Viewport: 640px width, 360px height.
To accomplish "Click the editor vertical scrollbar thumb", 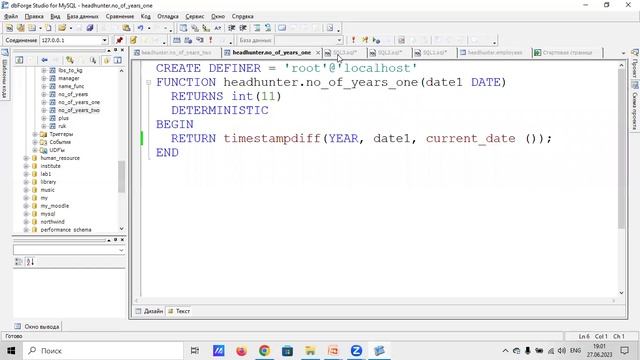I will click(x=621, y=149).
